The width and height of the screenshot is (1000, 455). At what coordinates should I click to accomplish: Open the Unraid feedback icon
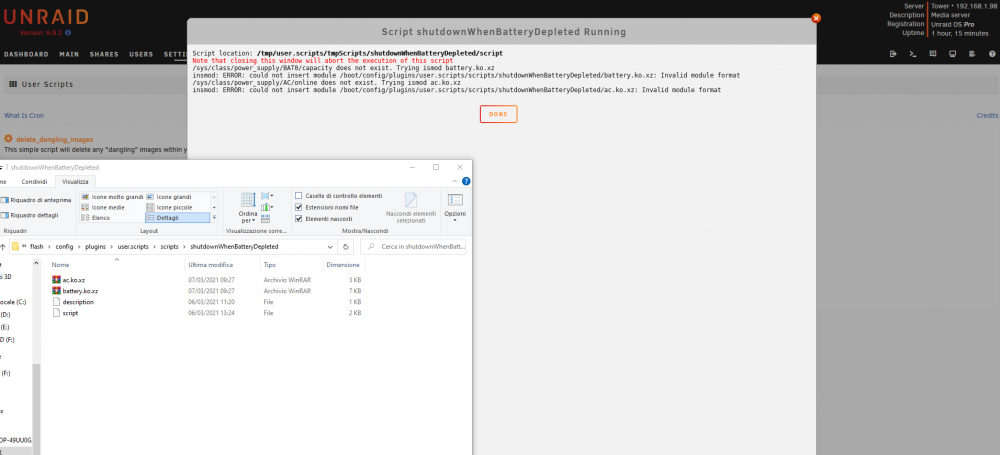tap(932, 54)
